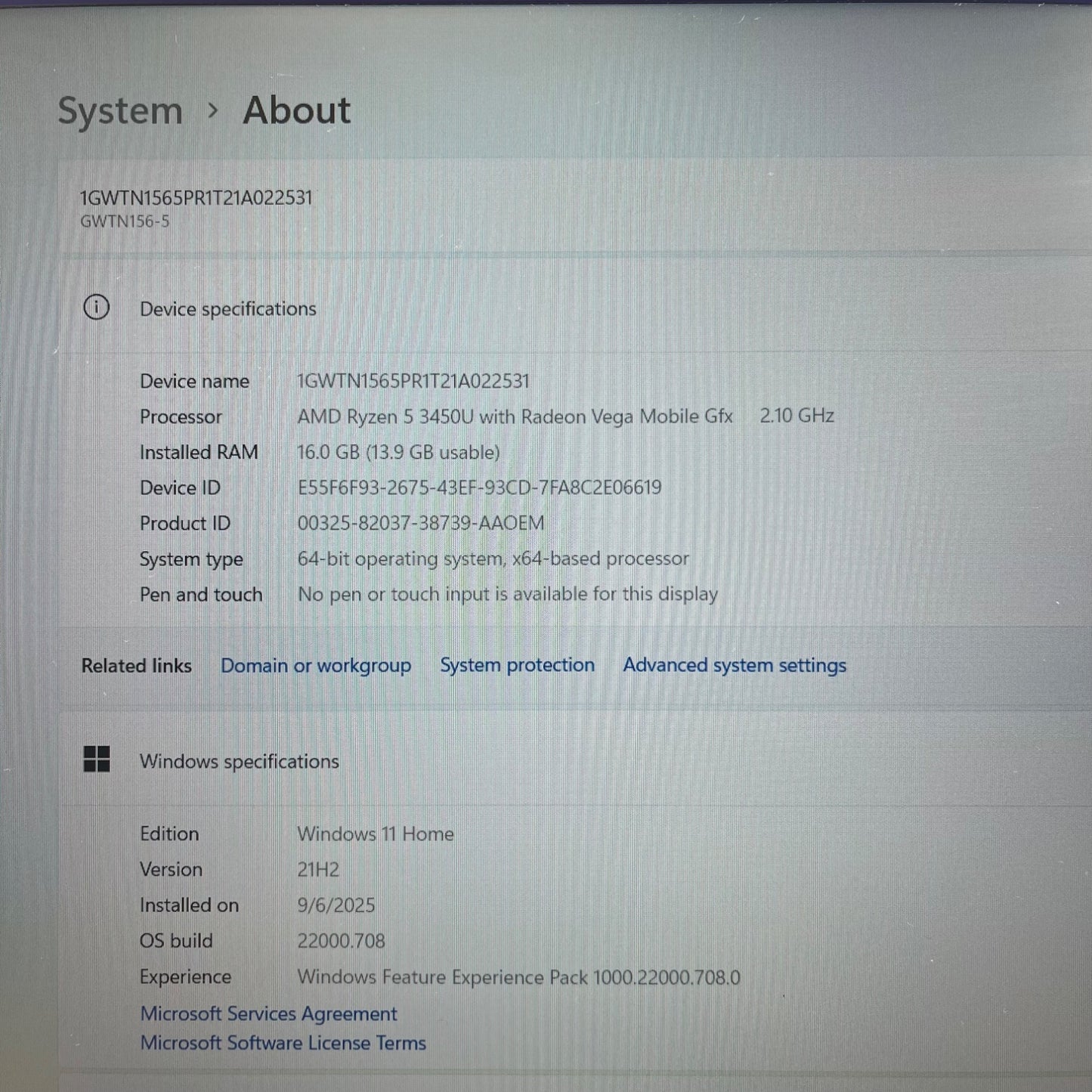Select the No pen or touch input text
This screenshot has height=1092, width=1092.
[x=507, y=594]
